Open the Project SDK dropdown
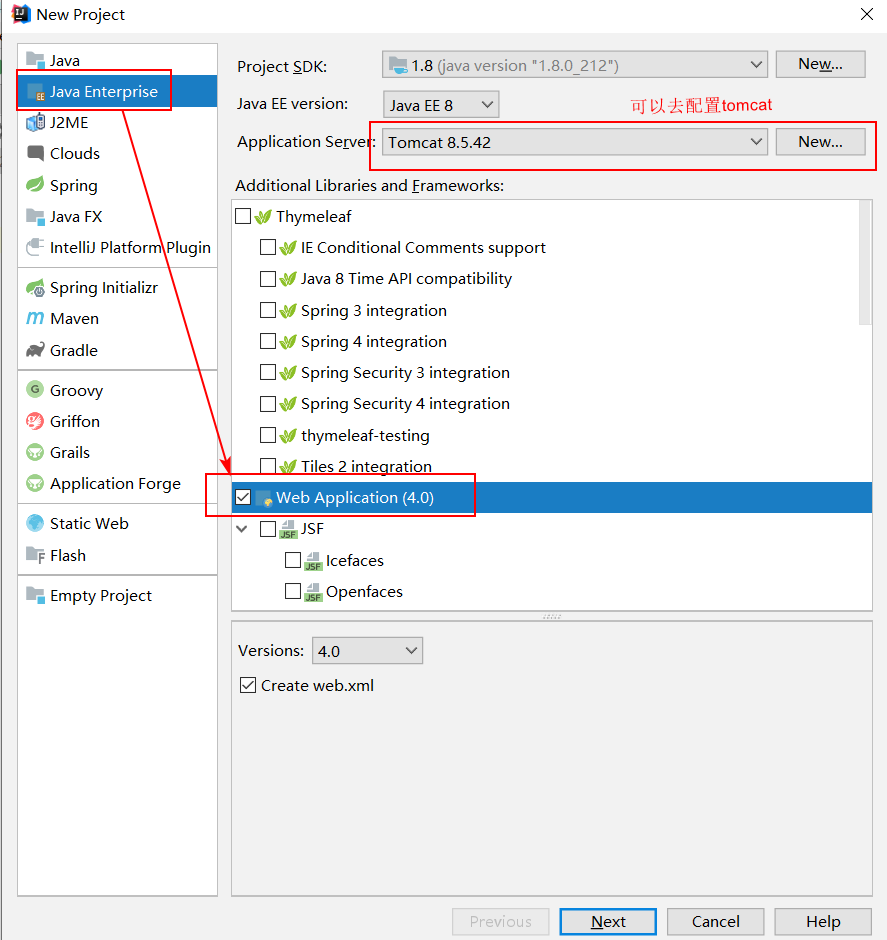The width and height of the screenshot is (887, 940). pyautogui.click(x=575, y=65)
